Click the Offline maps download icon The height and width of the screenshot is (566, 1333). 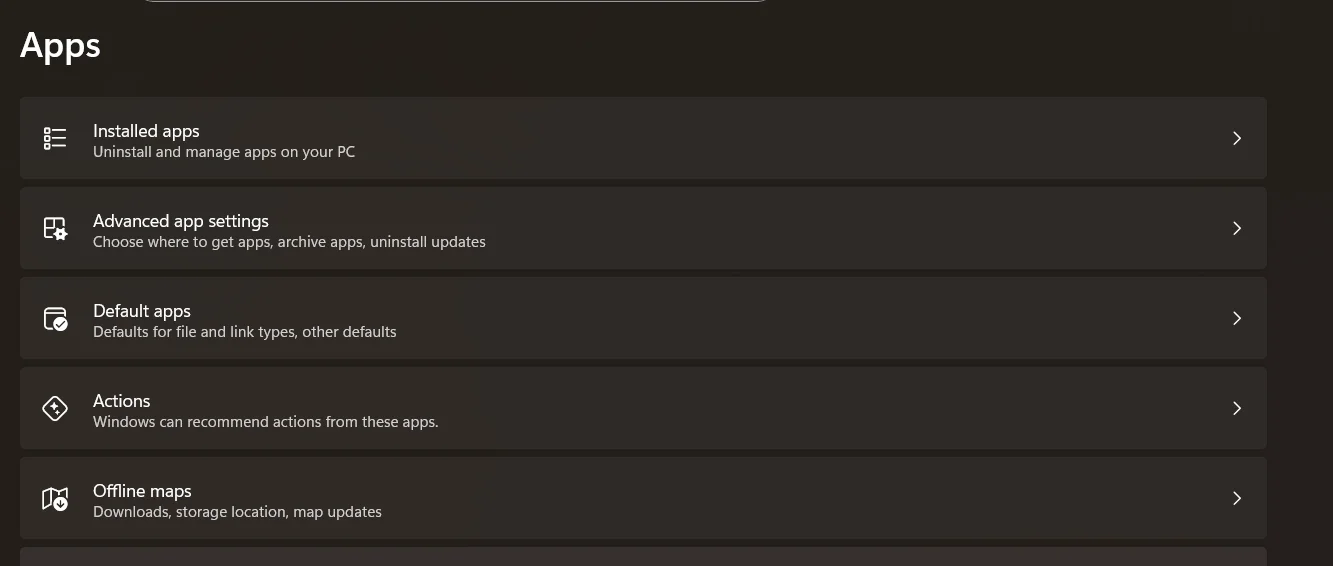pyautogui.click(x=55, y=498)
